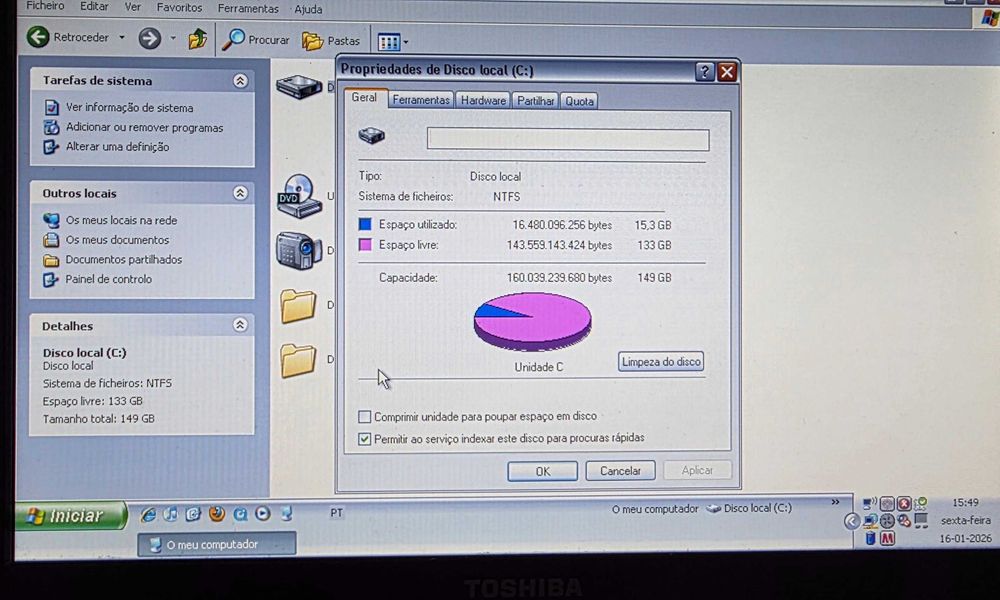Click Alterar uma definição link

(117, 147)
